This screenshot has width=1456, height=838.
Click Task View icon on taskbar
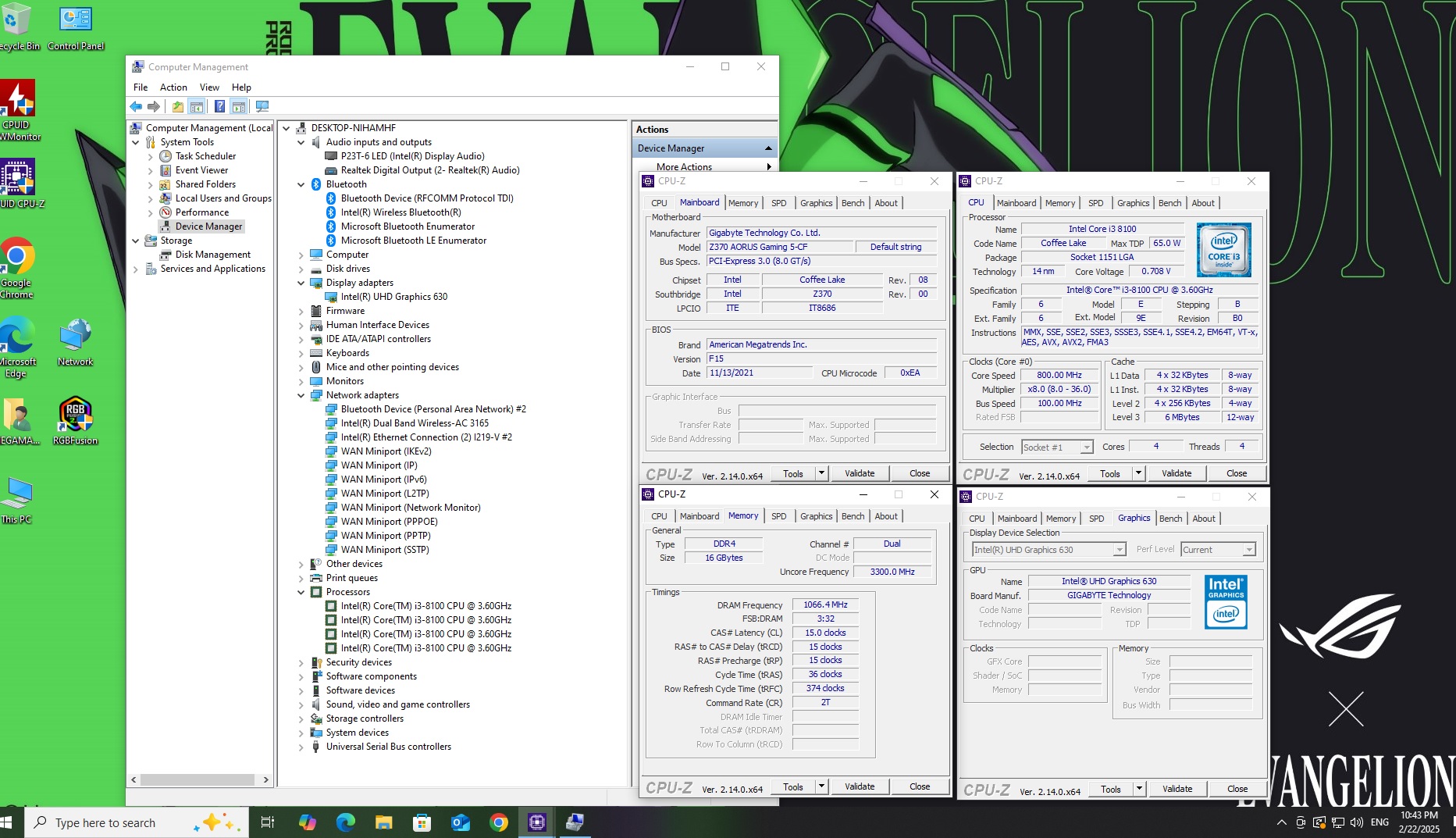click(x=267, y=822)
